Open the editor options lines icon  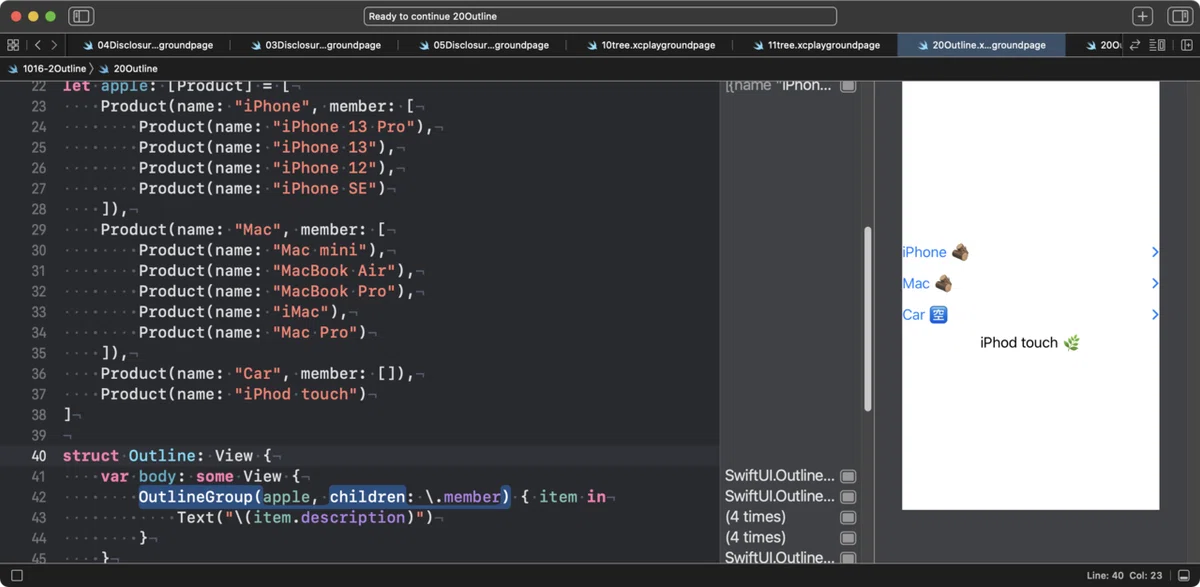coord(1158,45)
